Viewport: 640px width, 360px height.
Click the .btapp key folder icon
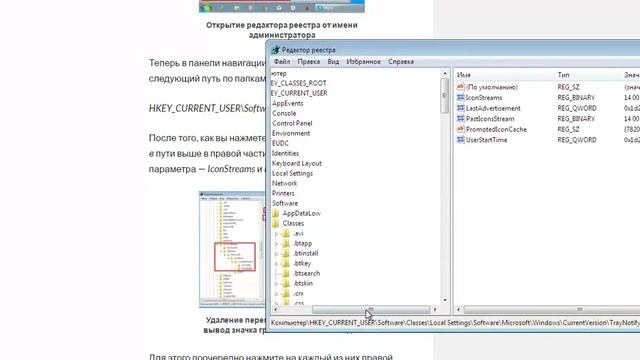tap(286, 243)
